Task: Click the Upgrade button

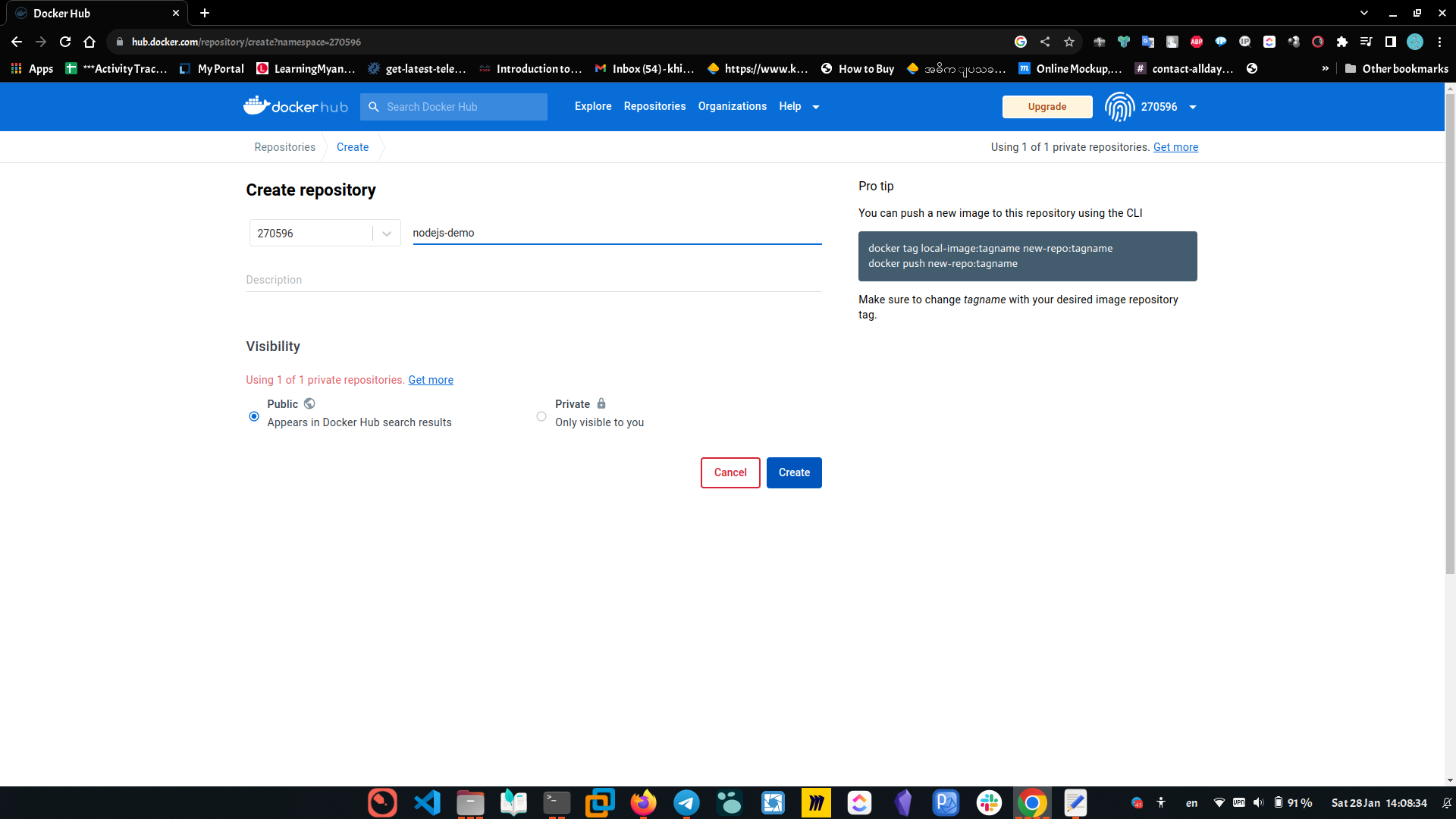Action: coord(1047,107)
